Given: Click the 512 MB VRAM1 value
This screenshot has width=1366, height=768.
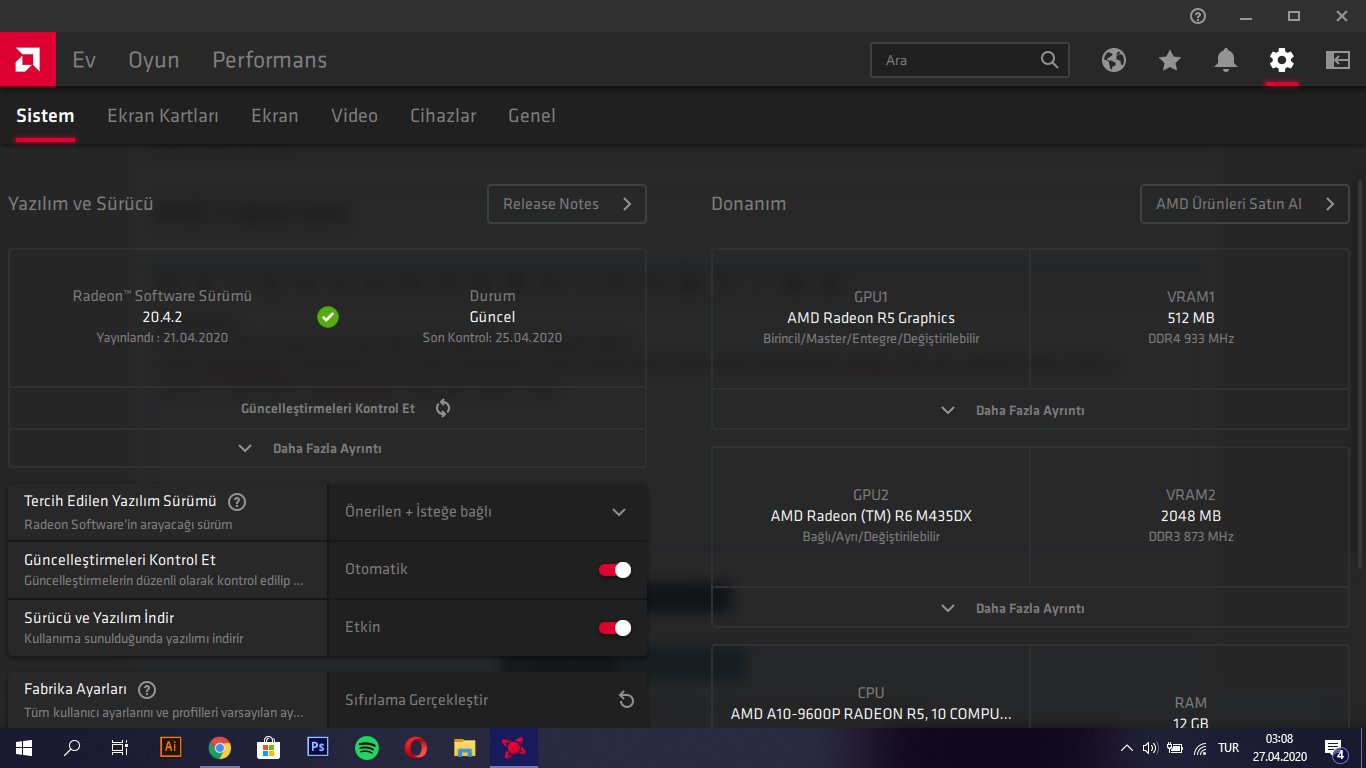Looking at the screenshot, I should coord(1190,318).
